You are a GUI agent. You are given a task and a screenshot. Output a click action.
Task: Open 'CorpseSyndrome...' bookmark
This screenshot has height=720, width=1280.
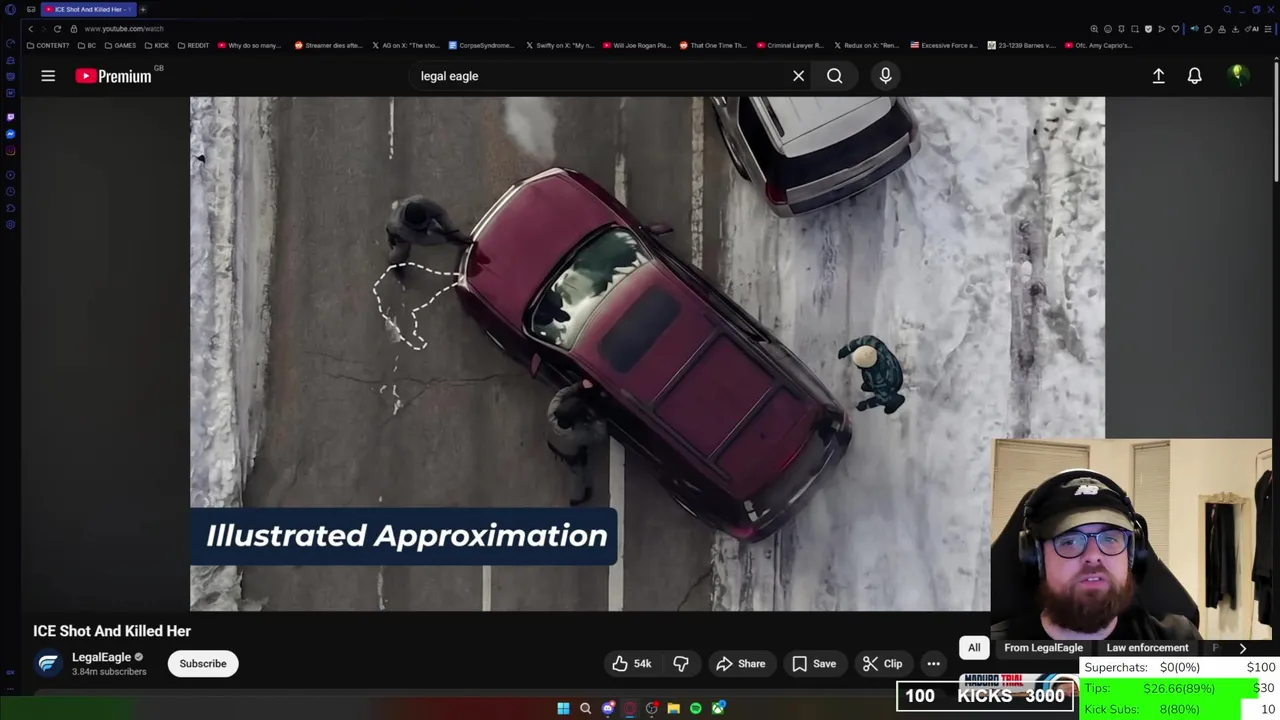482,45
